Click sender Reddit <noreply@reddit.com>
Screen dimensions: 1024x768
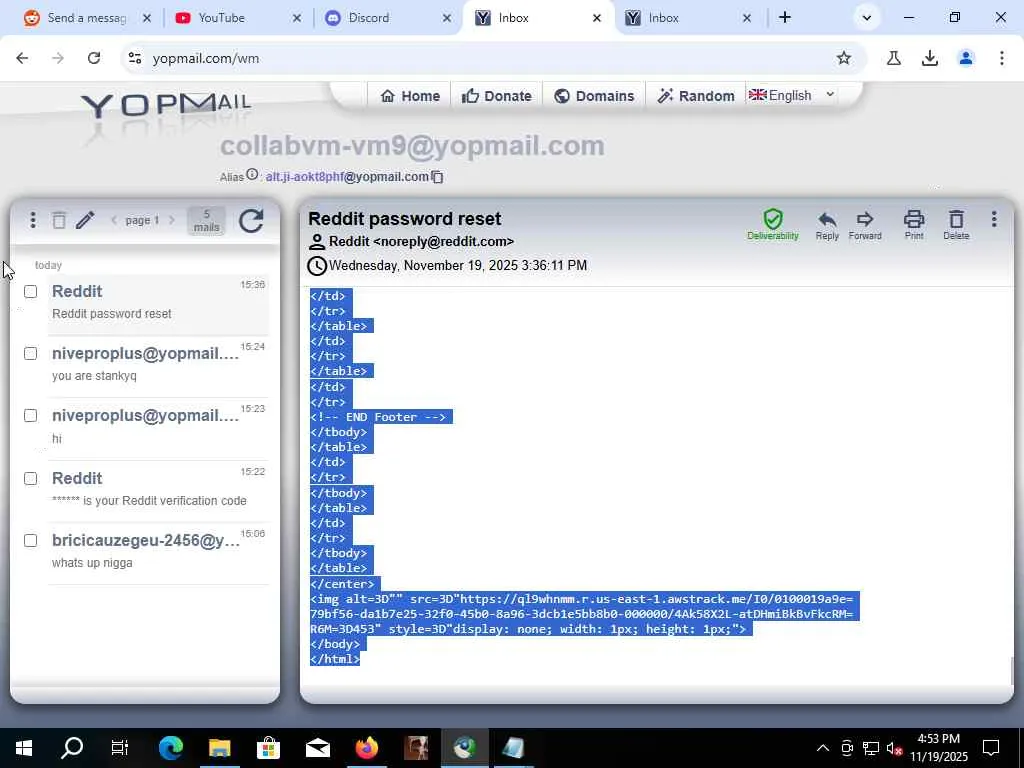click(x=421, y=242)
